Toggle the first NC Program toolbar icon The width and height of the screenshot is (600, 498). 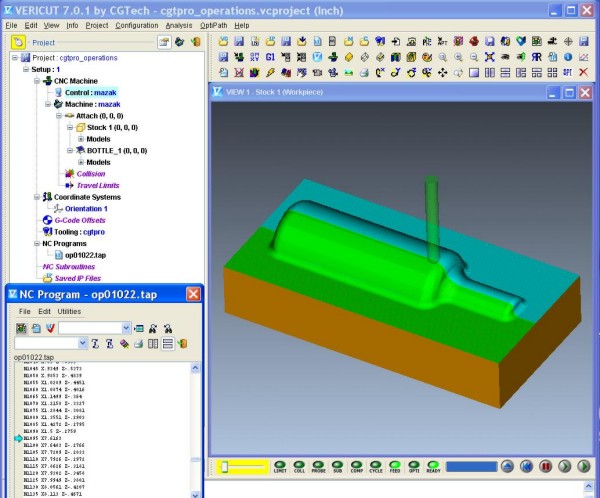21,328
